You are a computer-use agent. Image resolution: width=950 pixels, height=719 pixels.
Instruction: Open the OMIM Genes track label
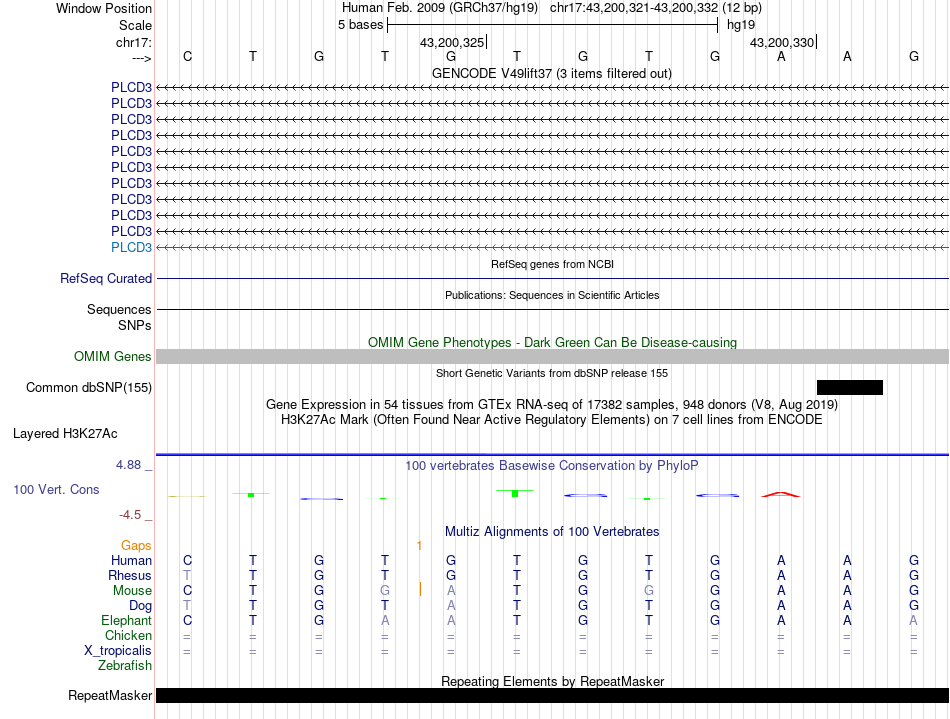[112, 356]
